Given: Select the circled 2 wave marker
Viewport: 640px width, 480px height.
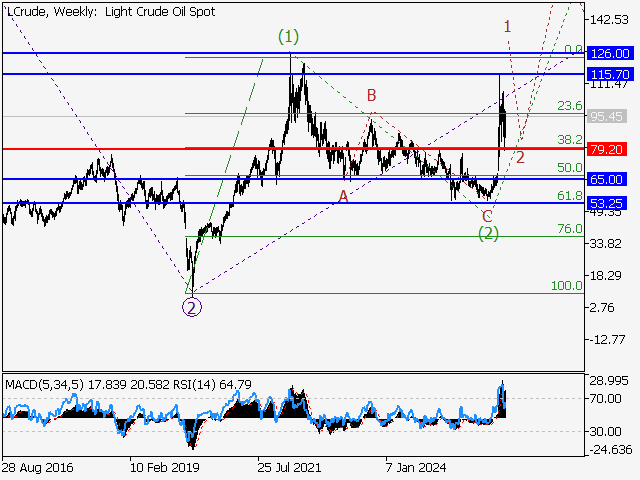Looking at the screenshot, I should pyautogui.click(x=191, y=307).
